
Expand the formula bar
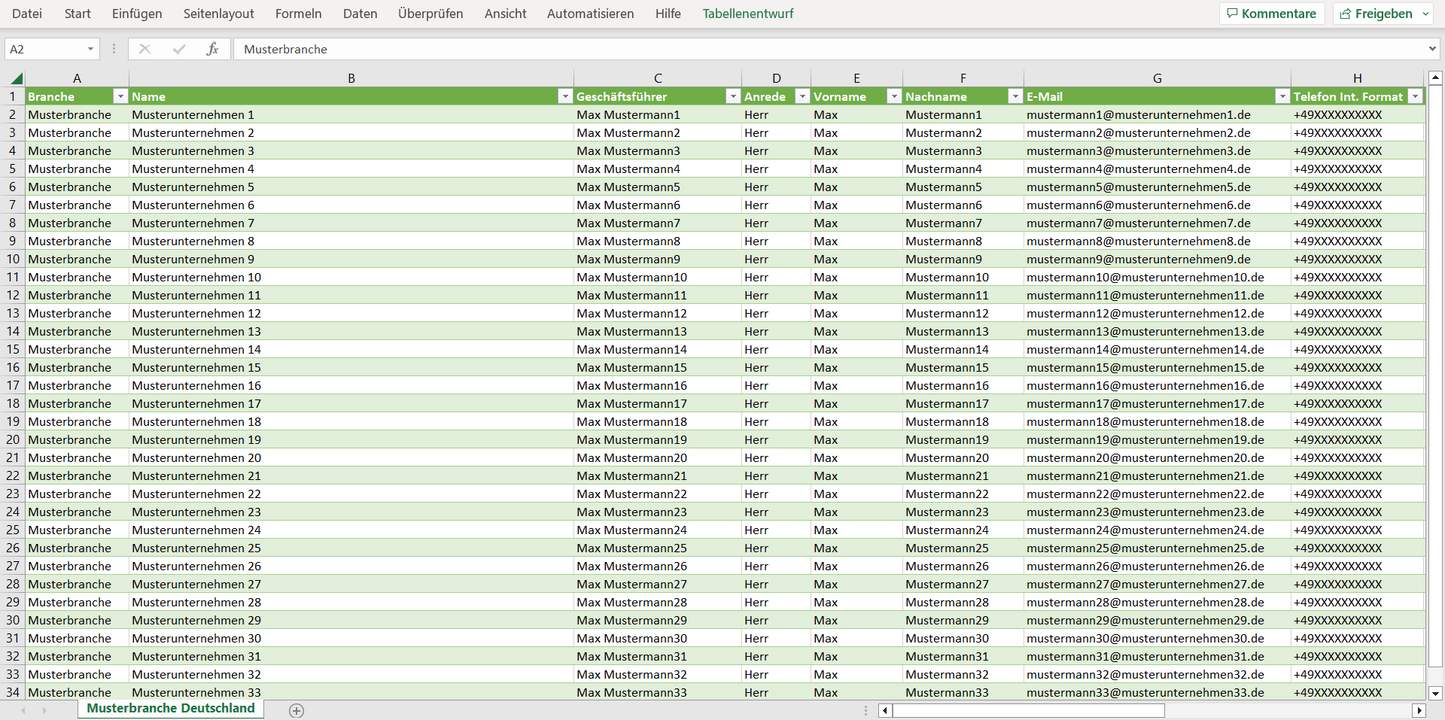point(1433,49)
